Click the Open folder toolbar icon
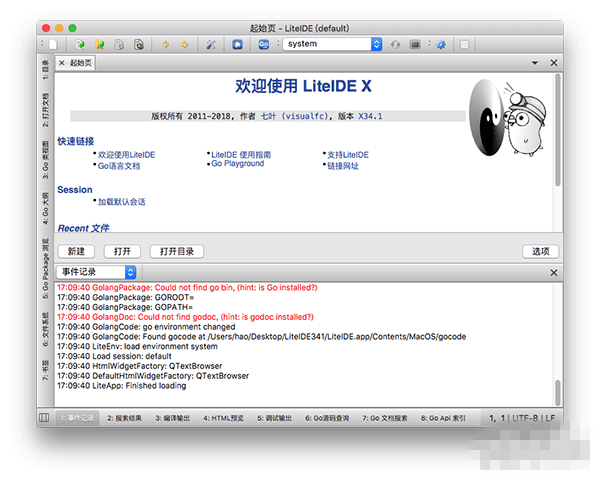 [x=100, y=44]
